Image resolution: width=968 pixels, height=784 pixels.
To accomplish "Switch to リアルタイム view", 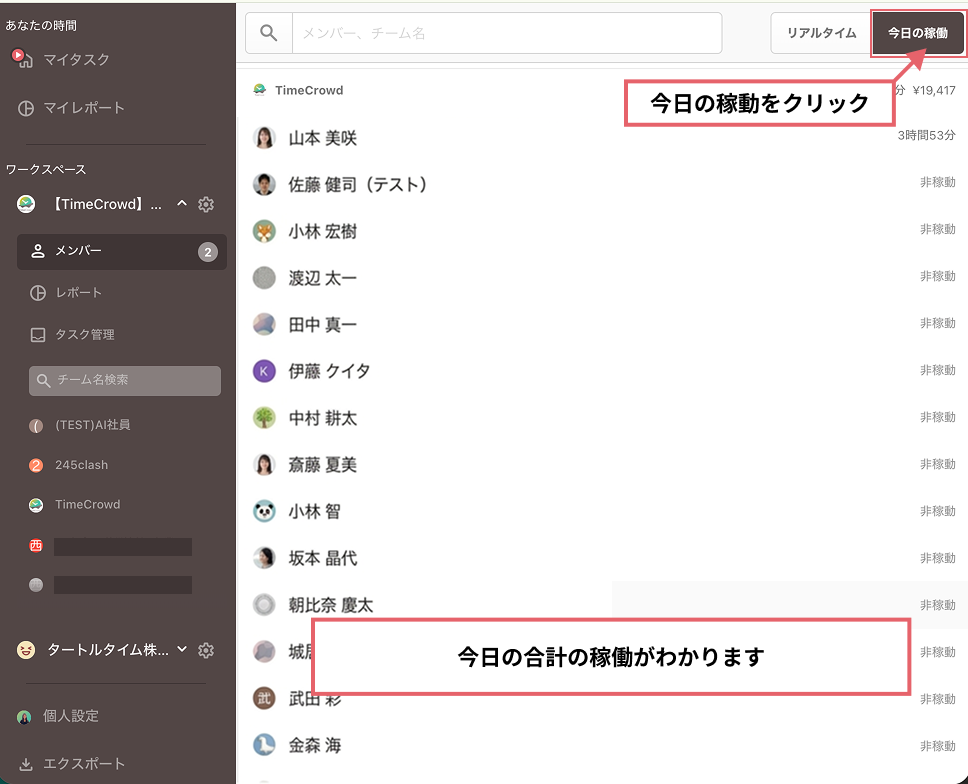I will pyautogui.click(x=821, y=33).
